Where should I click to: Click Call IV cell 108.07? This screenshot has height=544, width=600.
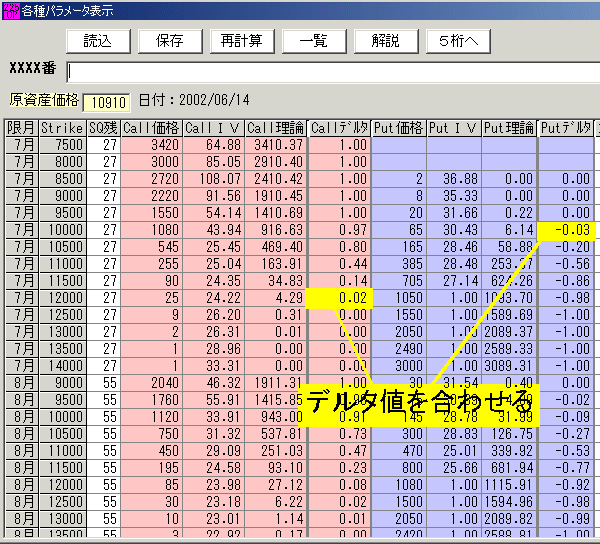pos(214,179)
